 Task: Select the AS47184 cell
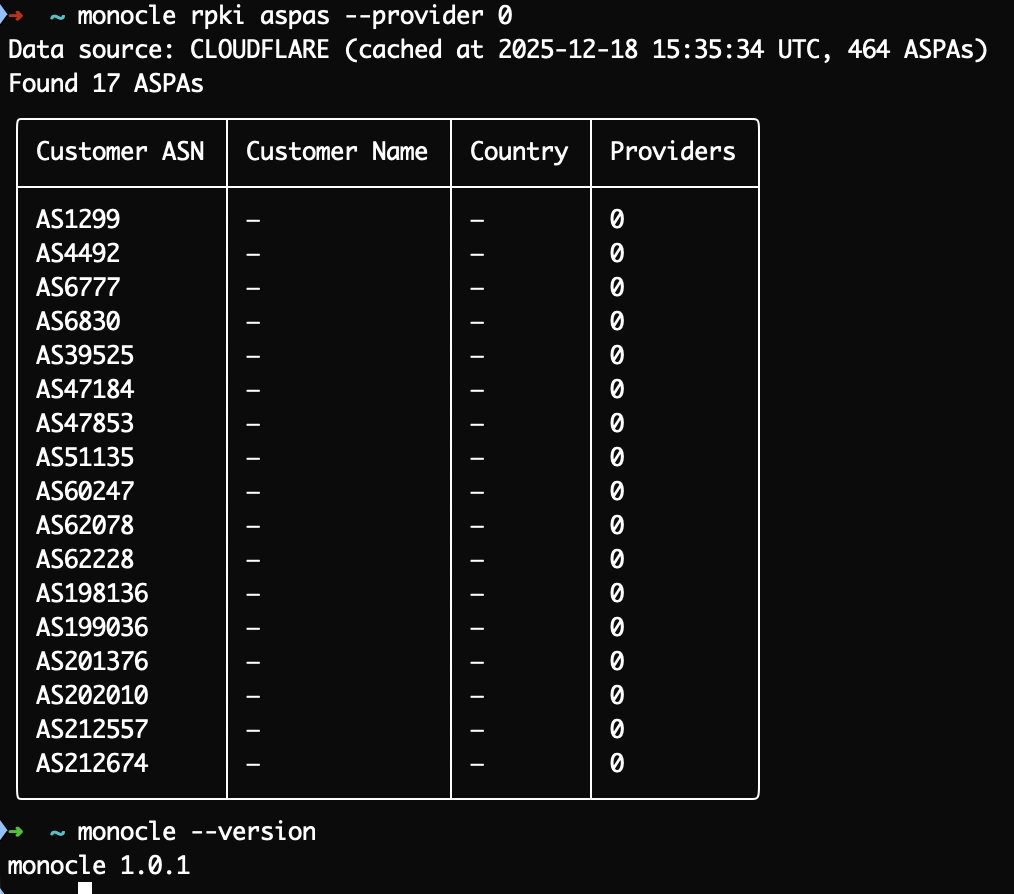85,389
